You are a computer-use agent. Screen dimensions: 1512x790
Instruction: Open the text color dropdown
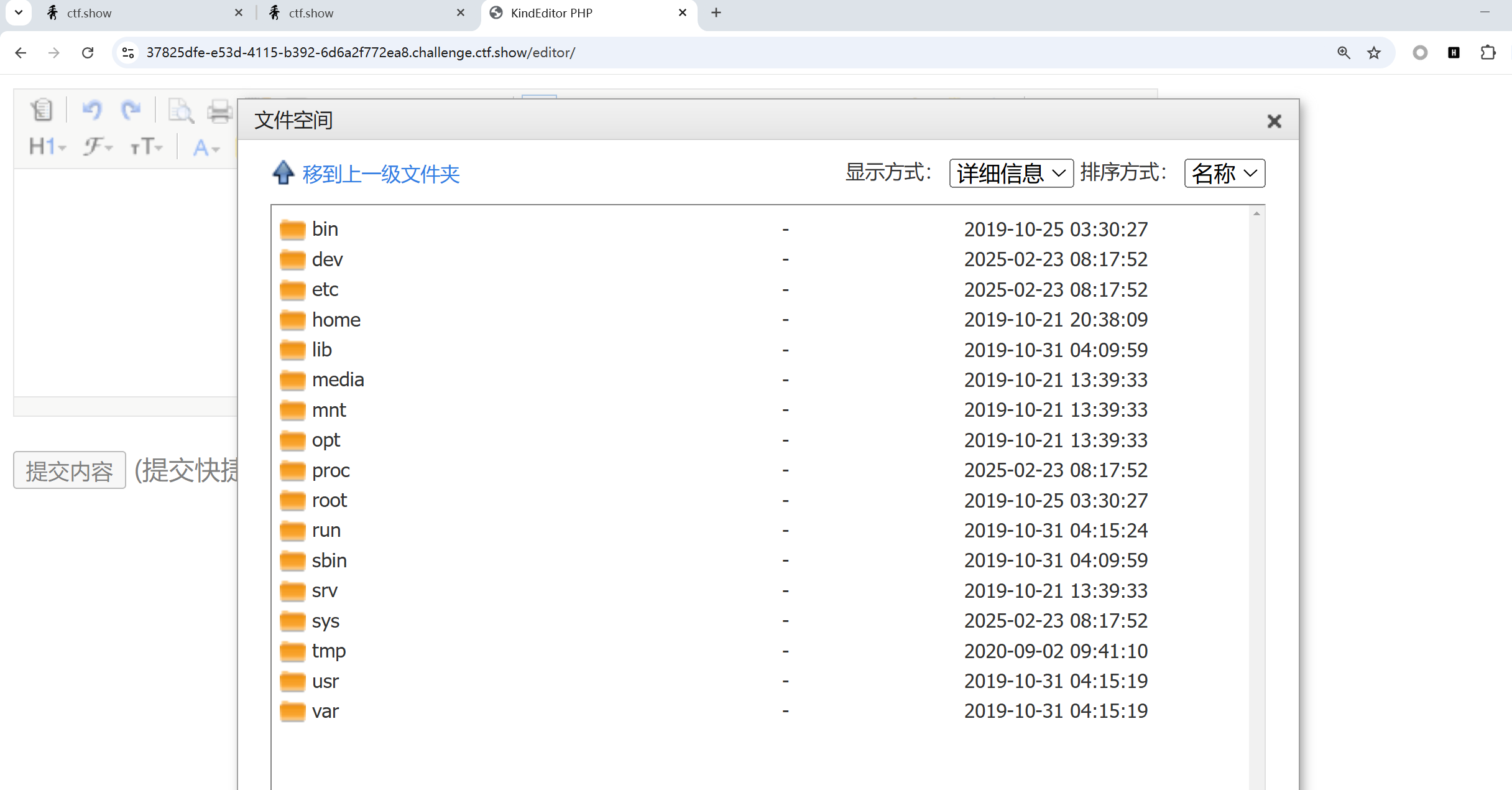click(x=206, y=148)
